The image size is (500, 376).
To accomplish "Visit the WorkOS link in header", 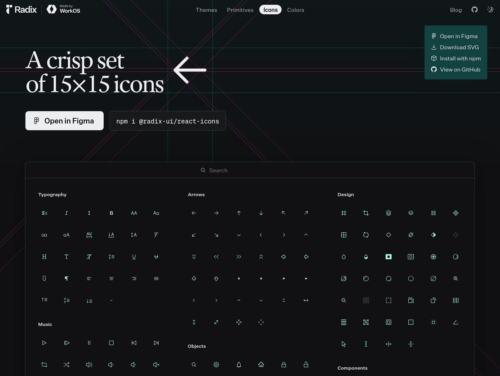I will point(63,9).
